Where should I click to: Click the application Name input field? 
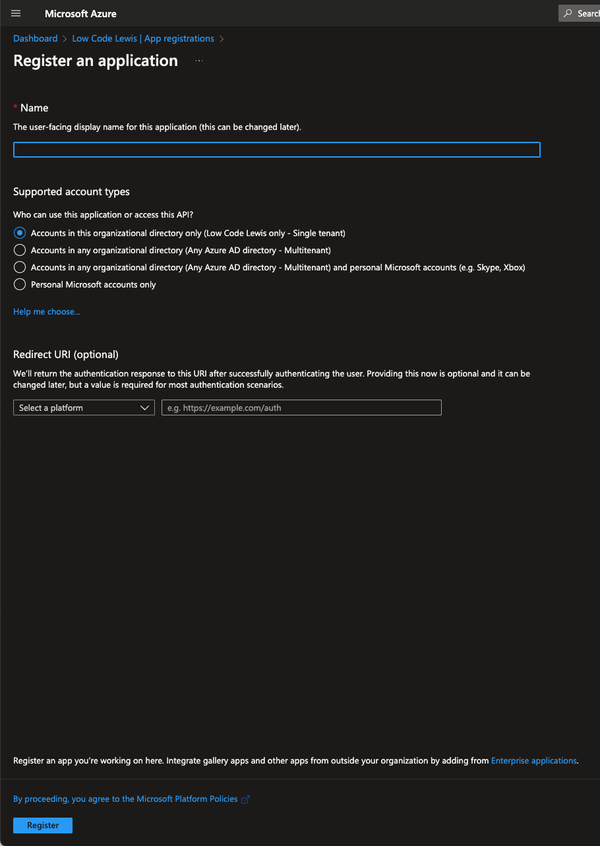(x=275, y=149)
